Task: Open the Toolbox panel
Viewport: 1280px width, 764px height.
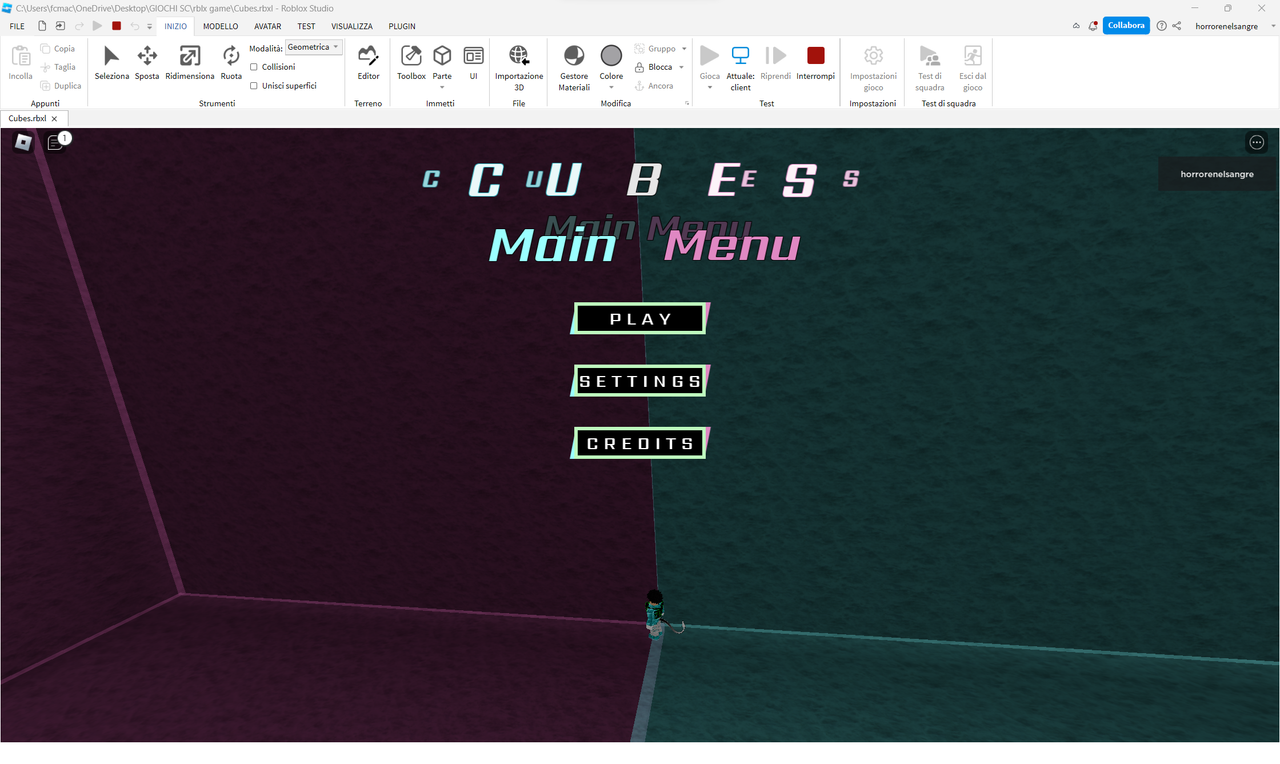Action: [411, 62]
